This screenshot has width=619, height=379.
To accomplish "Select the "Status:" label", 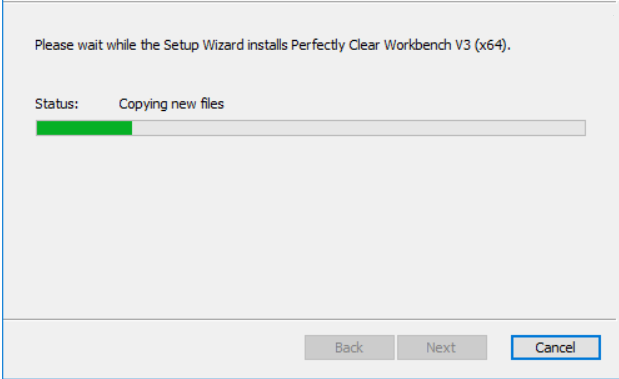I will [x=57, y=104].
